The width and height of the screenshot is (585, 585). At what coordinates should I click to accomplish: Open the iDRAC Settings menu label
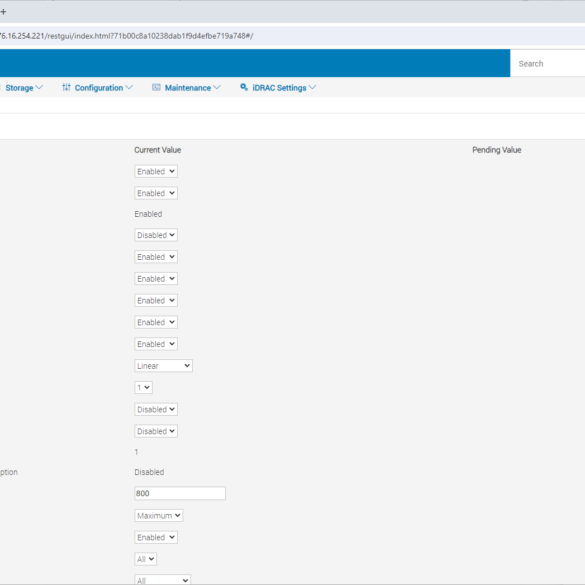point(279,88)
